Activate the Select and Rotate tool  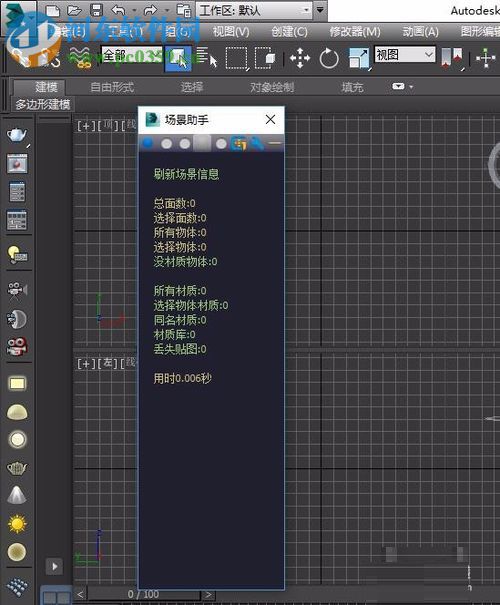[329, 58]
